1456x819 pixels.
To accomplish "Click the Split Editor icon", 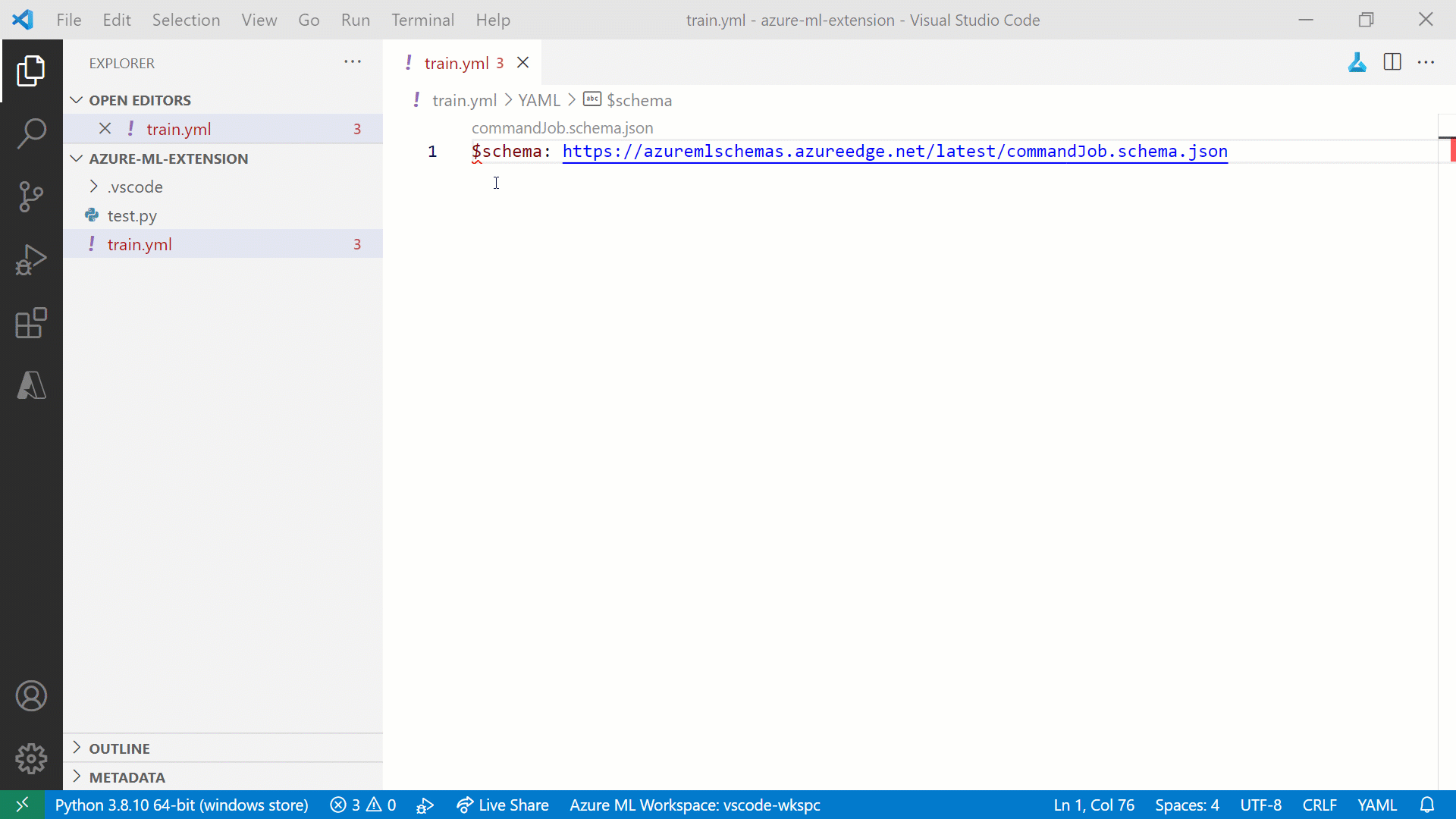I will click(x=1393, y=63).
